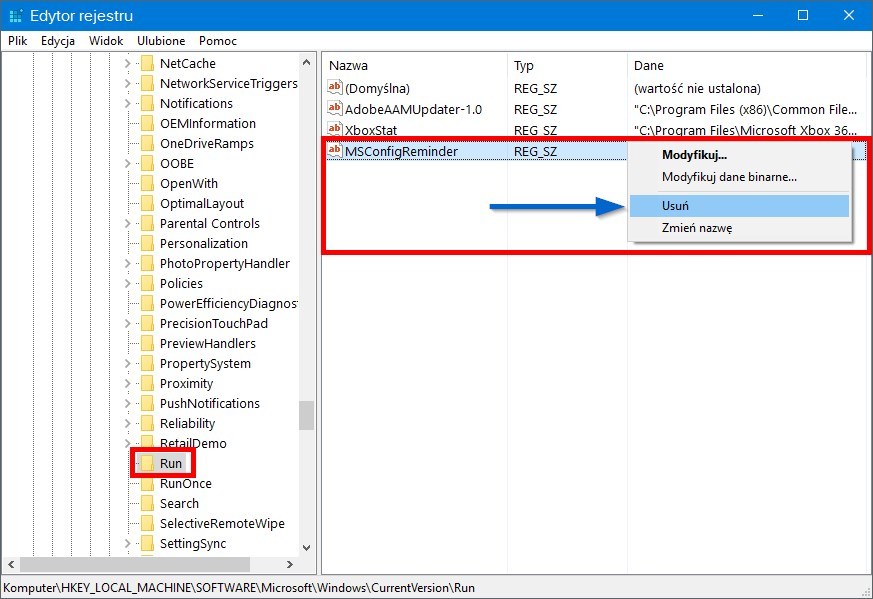
Task: Select the PowerEfficiencyDiagnostics key
Action: [228, 303]
